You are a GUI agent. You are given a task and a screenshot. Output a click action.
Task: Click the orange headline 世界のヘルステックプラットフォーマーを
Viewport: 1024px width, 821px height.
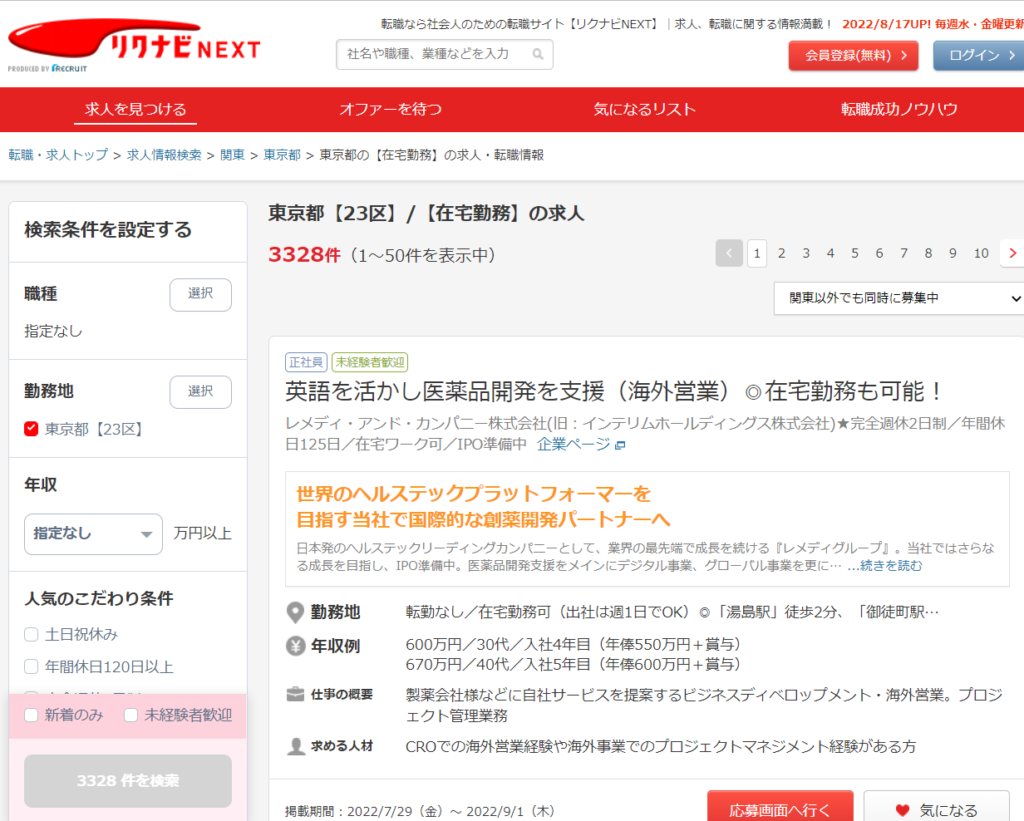[473, 494]
